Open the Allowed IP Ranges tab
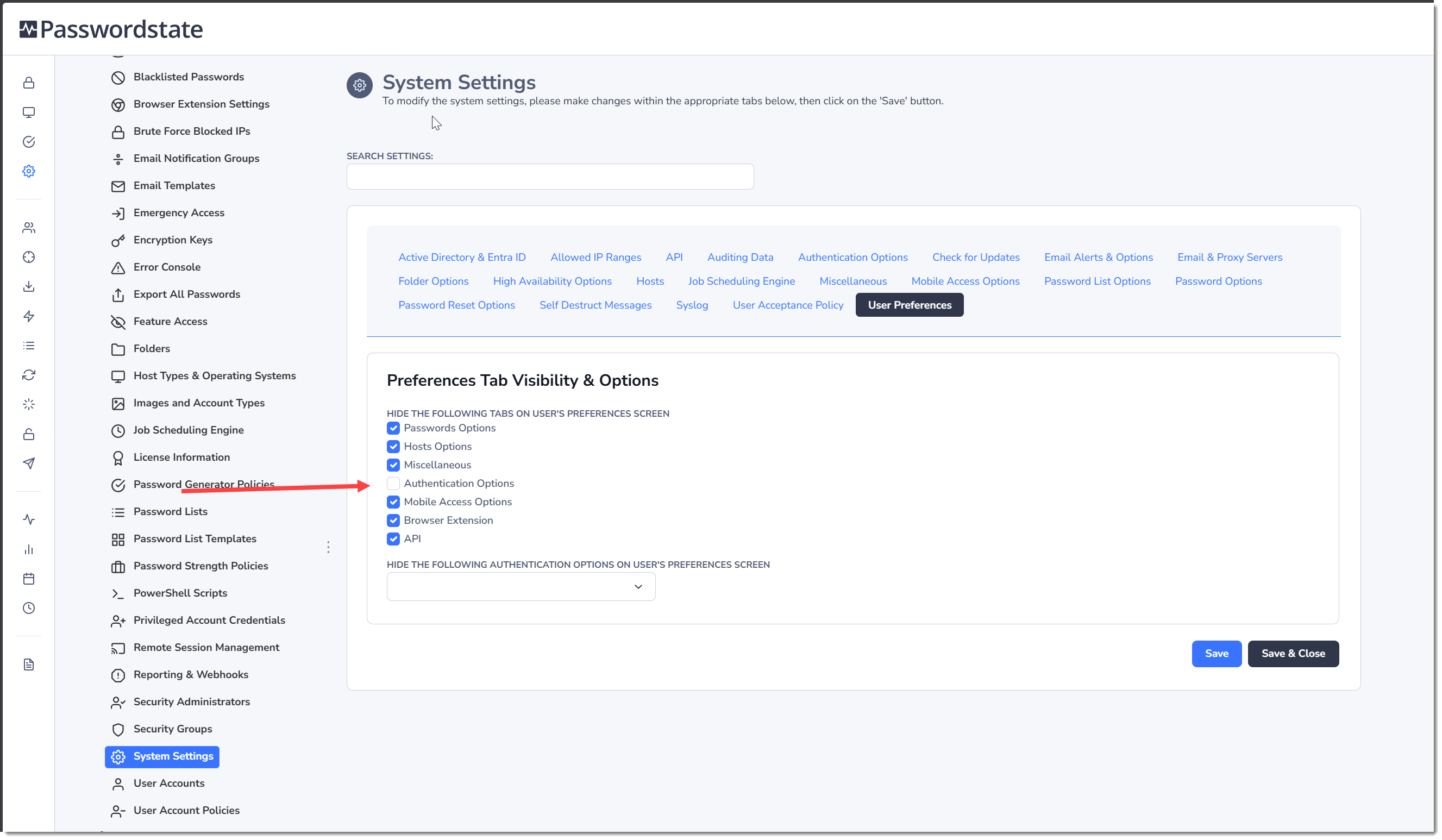Viewport: 1442px width, 840px height. point(595,258)
